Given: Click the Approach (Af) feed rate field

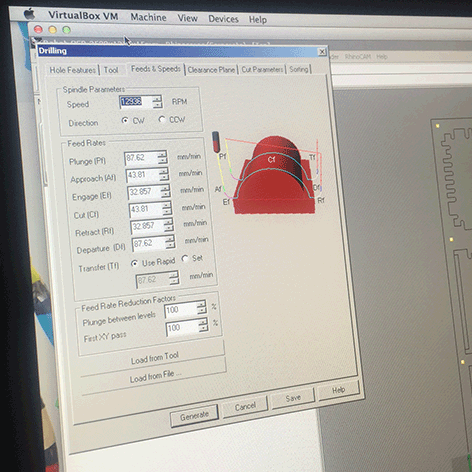Looking at the screenshot, I should coord(143,175).
